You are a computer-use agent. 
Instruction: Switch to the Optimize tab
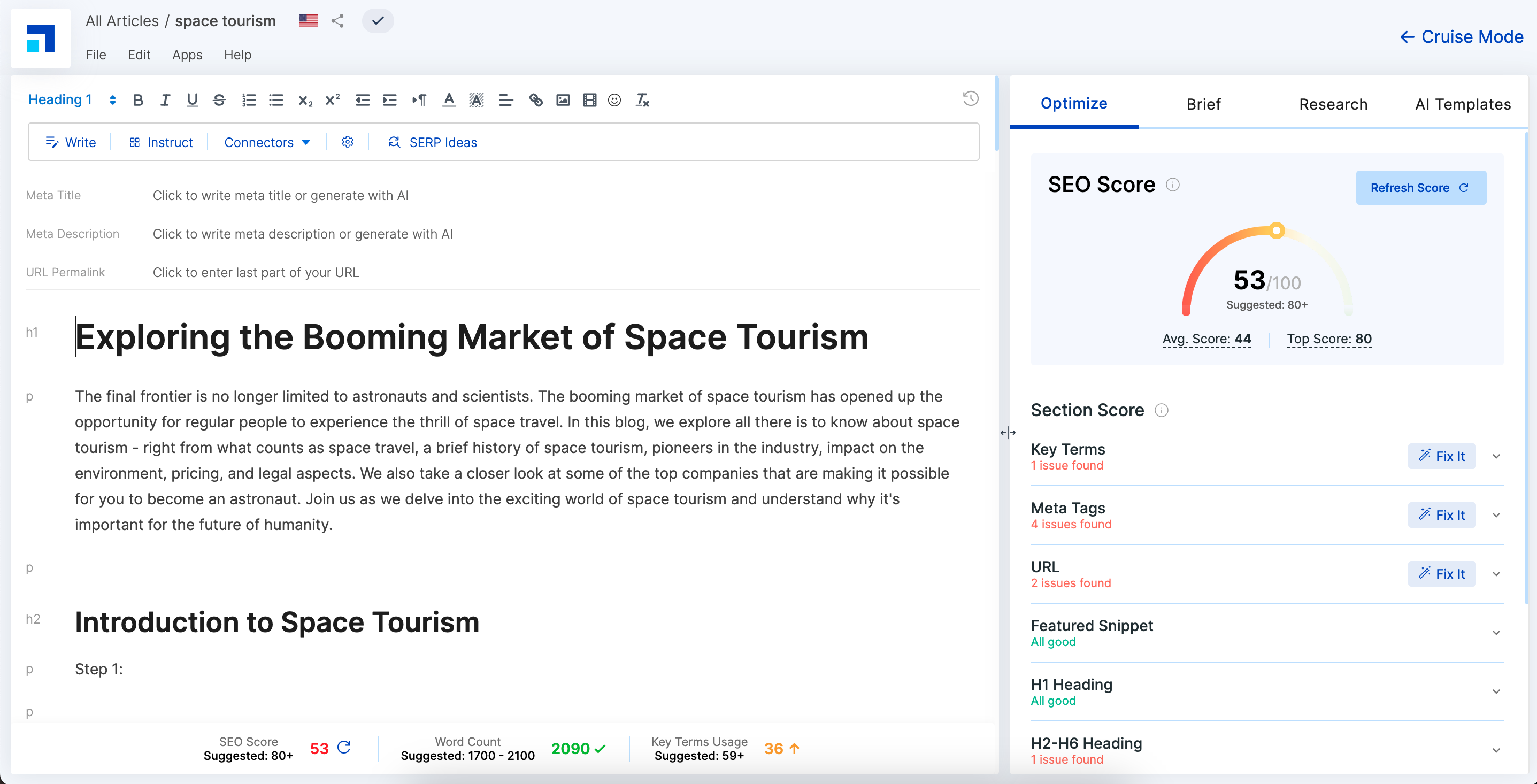1074,103
